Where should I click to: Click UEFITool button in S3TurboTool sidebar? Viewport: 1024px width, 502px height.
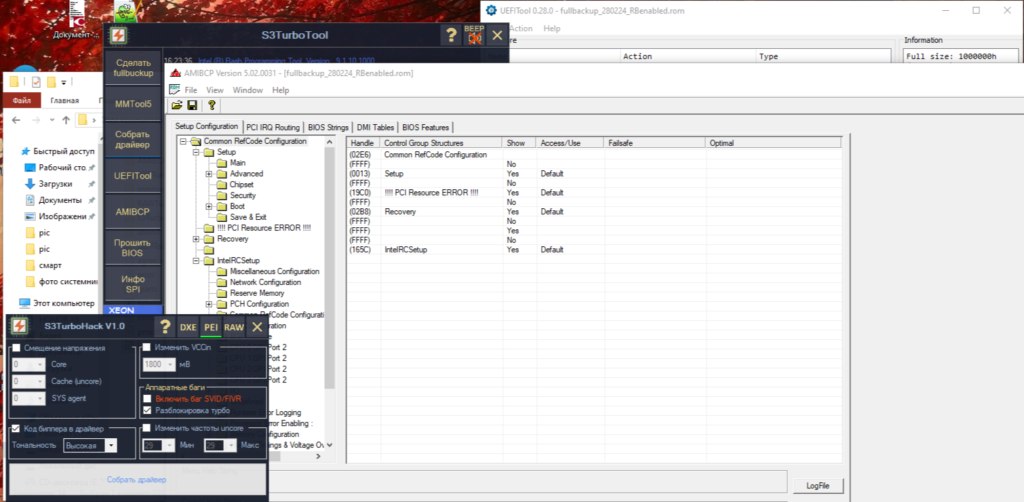(133, 176)
